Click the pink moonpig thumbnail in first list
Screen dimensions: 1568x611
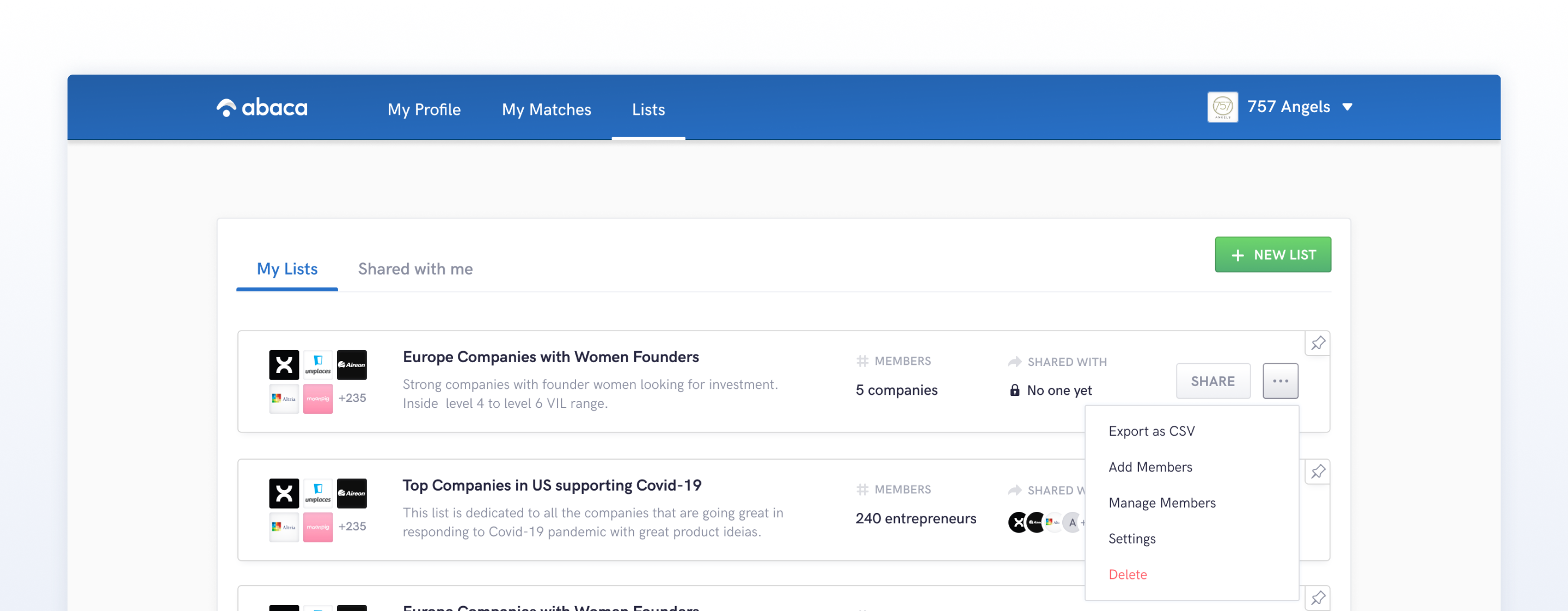(318, 399)
